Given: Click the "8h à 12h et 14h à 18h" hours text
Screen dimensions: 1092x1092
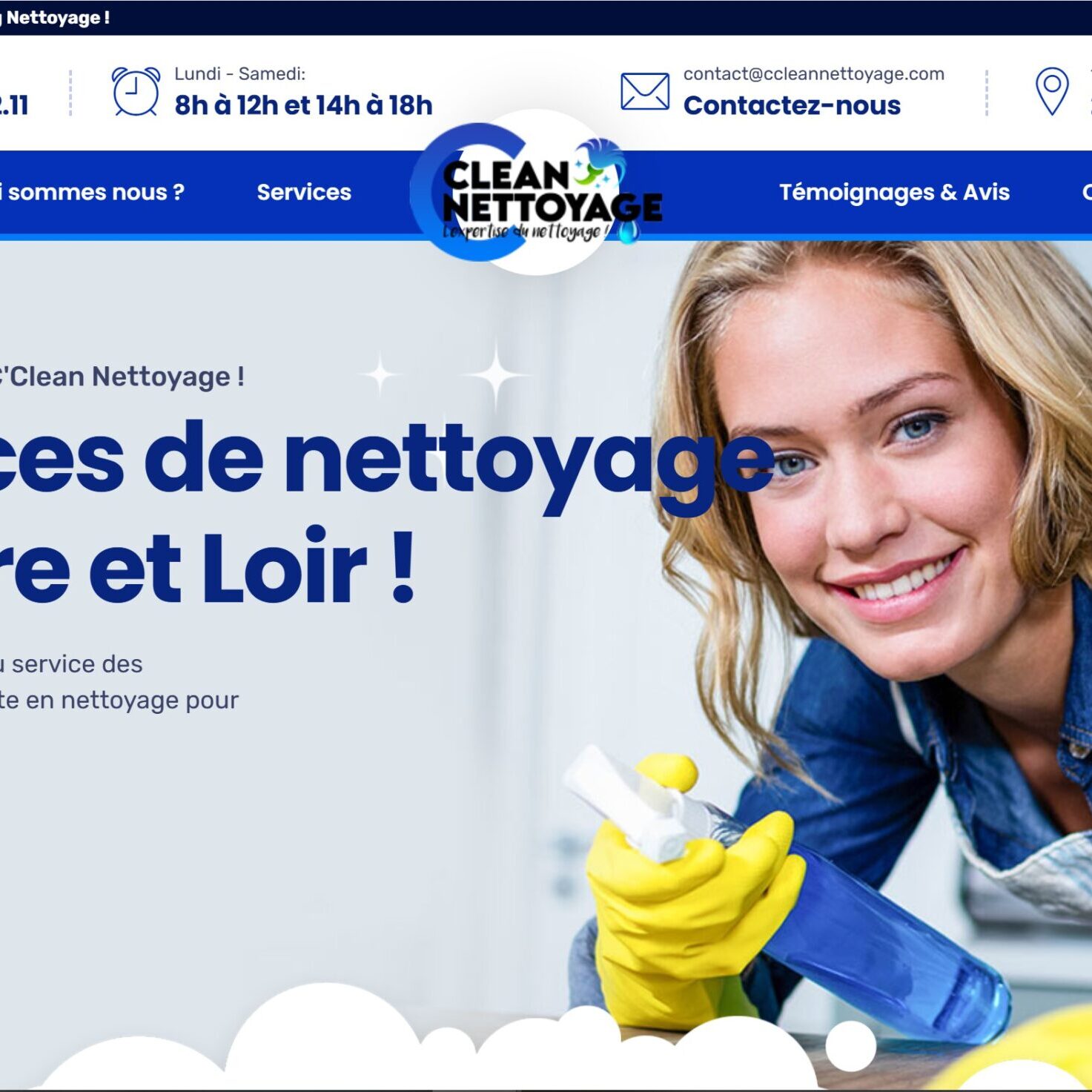Looking at the screenshot, I should coord(303,105).
